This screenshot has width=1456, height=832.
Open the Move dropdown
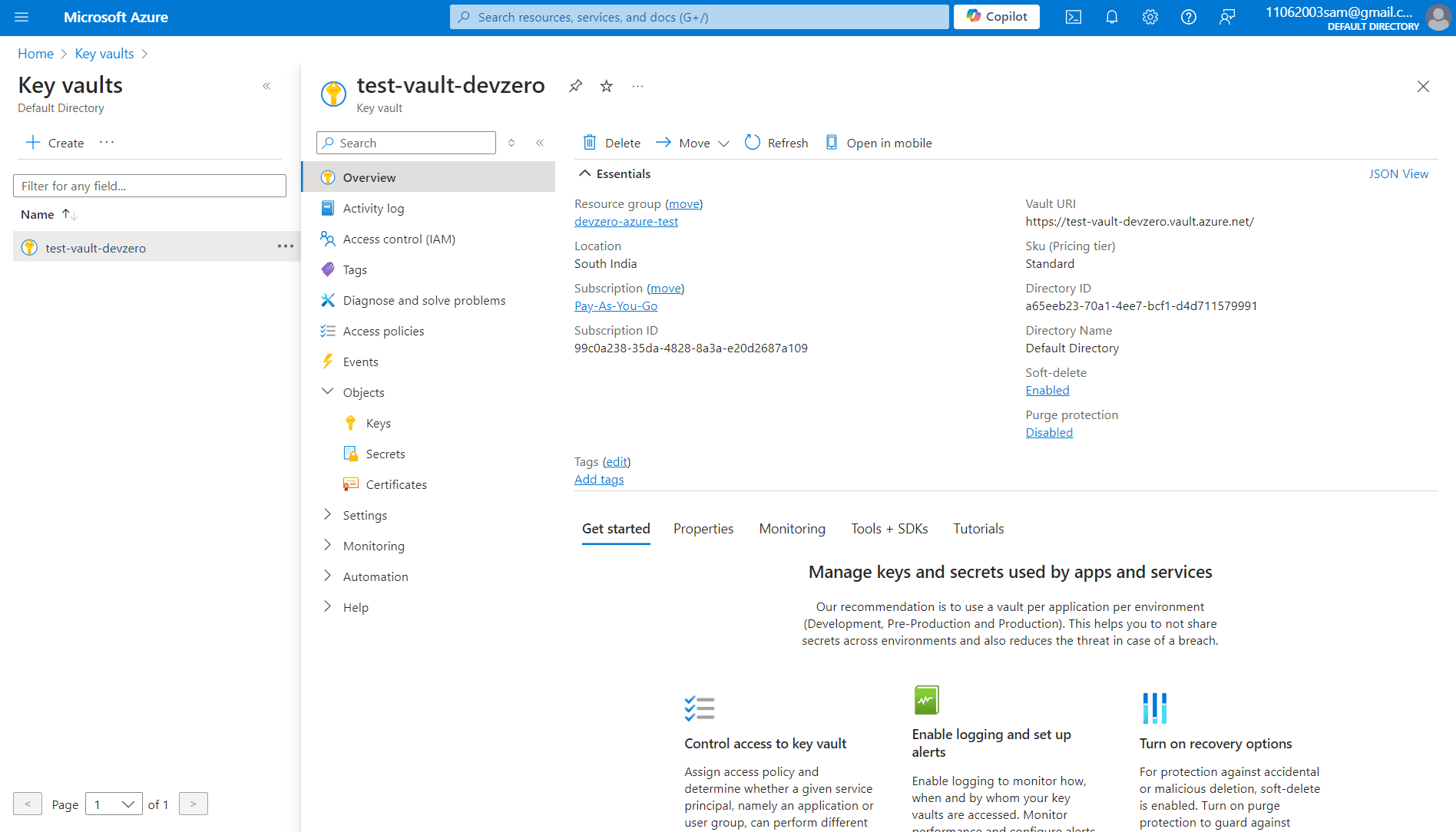coord(692,143)
